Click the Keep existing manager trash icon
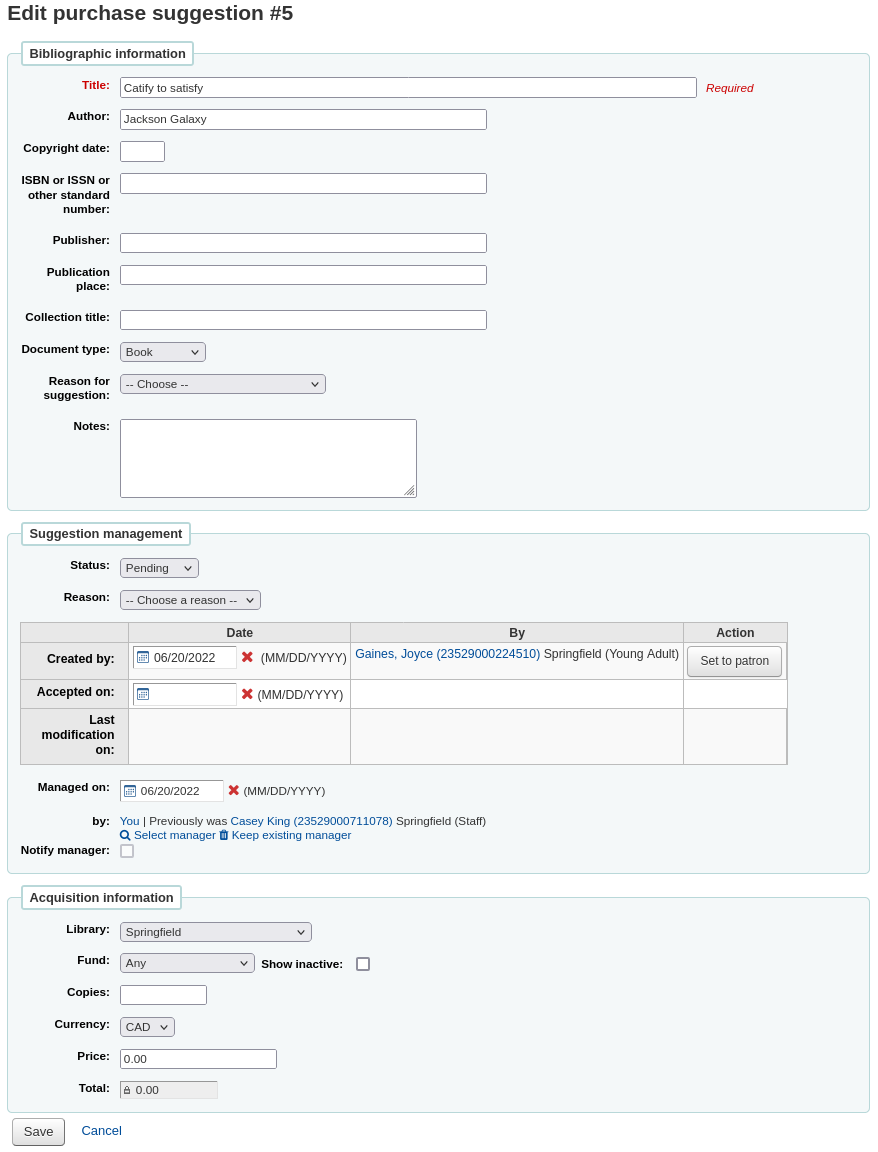The width and height of the screenshot is (878, 1152). tap(223, 835)
